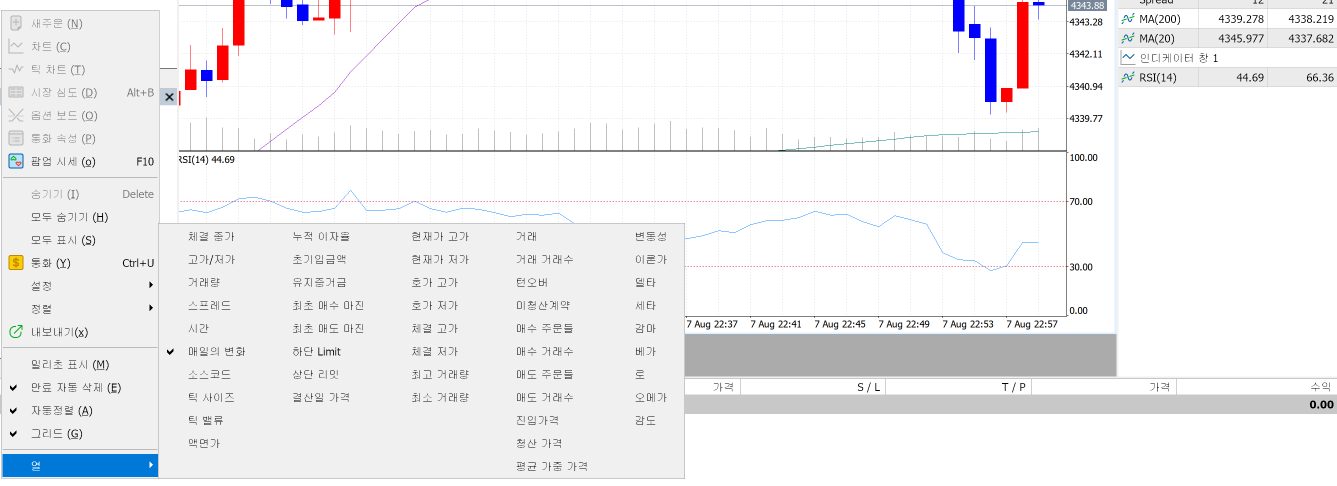Choose 초기입금액 column option
1337x486 pixels.
click(x=319, y=260)
